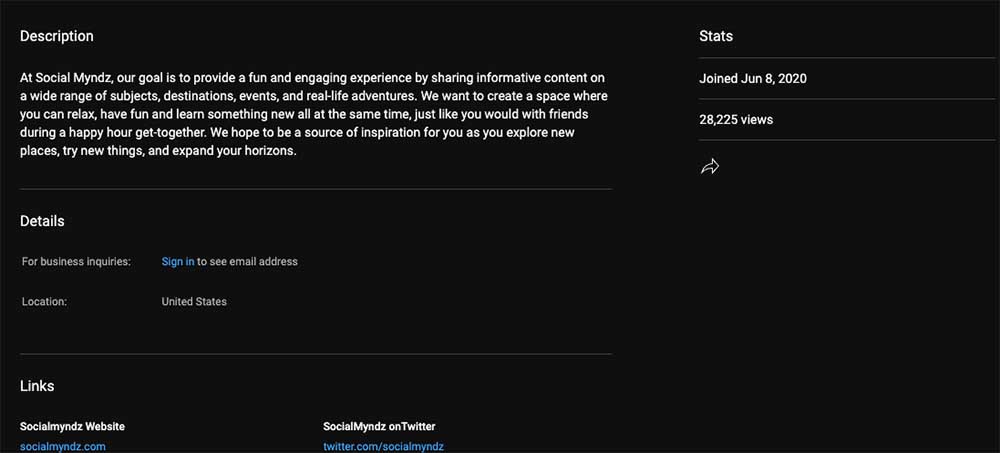Click the 28,225 views text
This screenshot has height=453, width=1000.
[x=736, y=120]
